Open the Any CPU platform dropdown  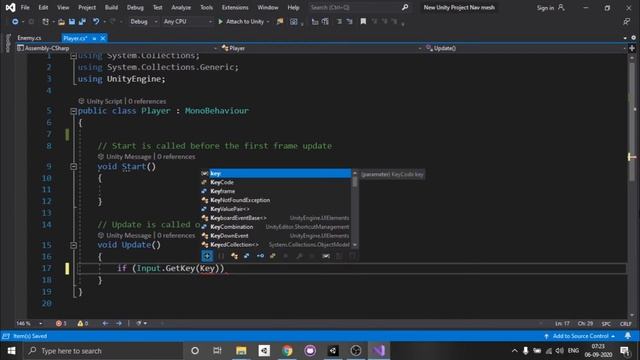pyautogui.click(x=187, y=22)
